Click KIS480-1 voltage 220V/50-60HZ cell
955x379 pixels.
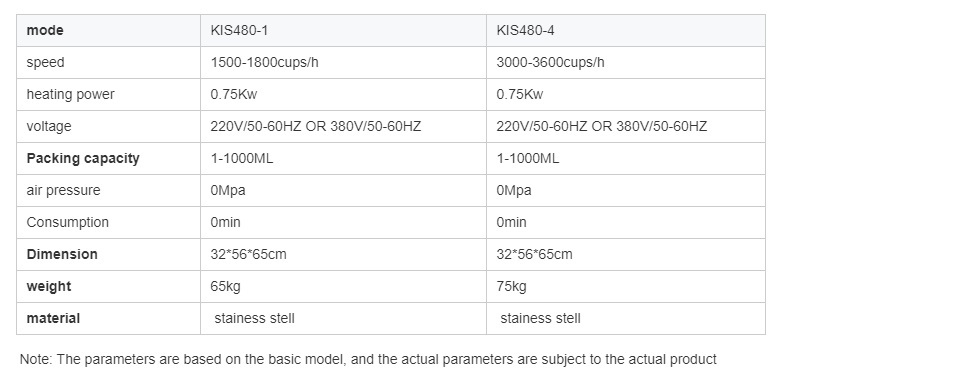click(x=343, y=126)
